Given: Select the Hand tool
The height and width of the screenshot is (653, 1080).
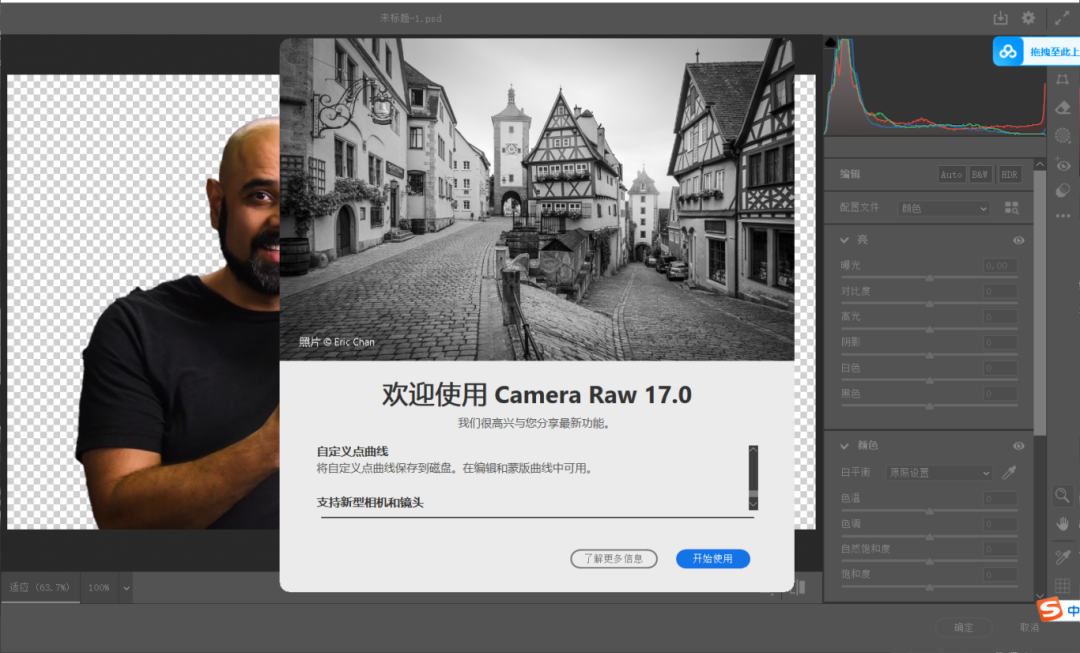Looking at the screenshot, I should [x=1063, y=525].
